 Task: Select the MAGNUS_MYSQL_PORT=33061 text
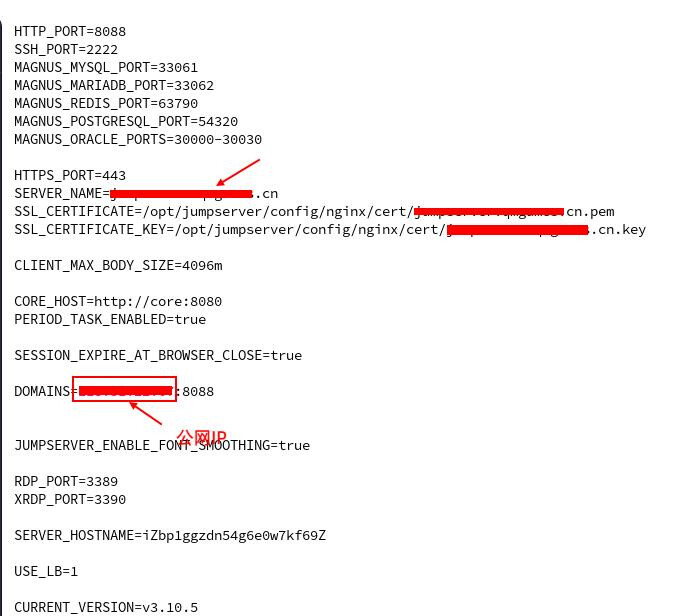pos(106,68)
